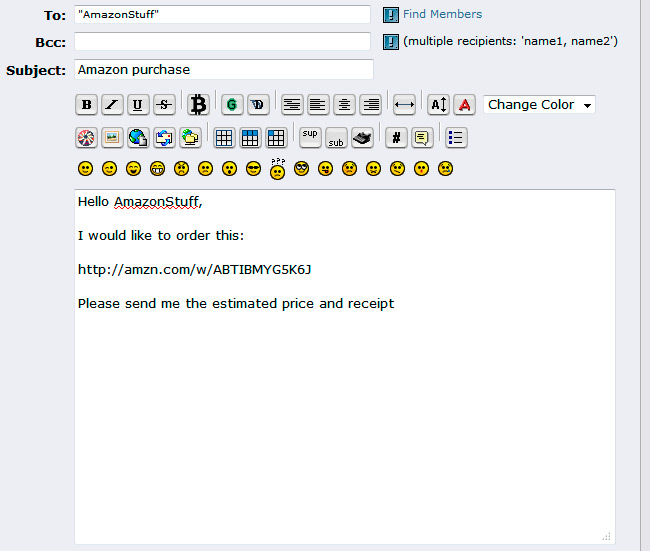650x551 pixels.
Task: Click the icon beside Find Members
Action: pos(390,15)
